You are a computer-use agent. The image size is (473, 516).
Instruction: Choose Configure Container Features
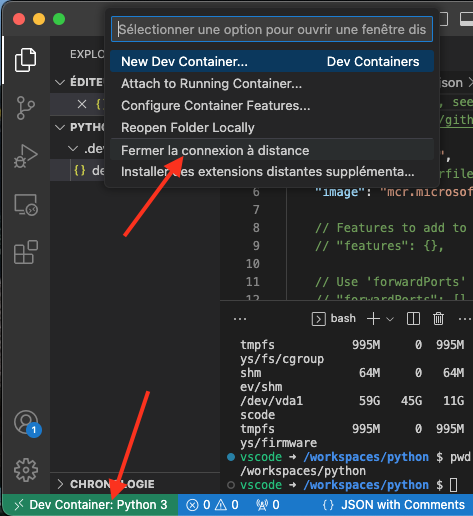tap(272, 105)
